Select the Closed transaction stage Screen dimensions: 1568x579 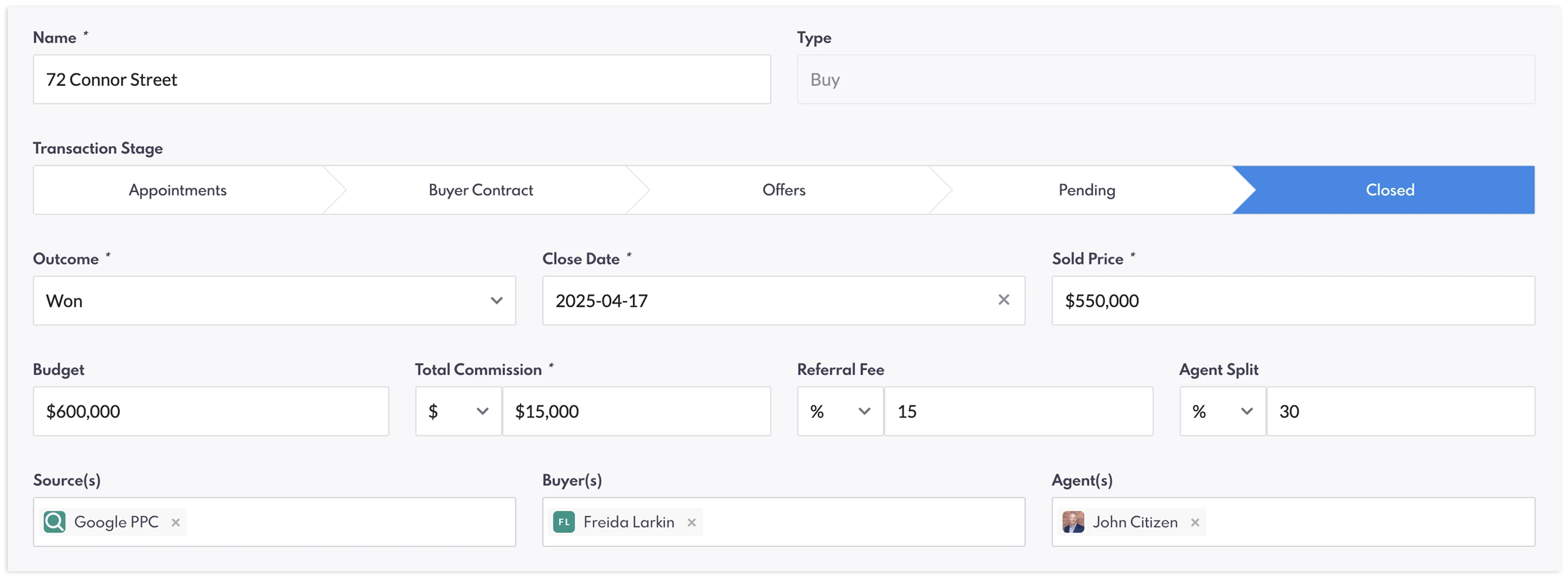point(1390,190)
